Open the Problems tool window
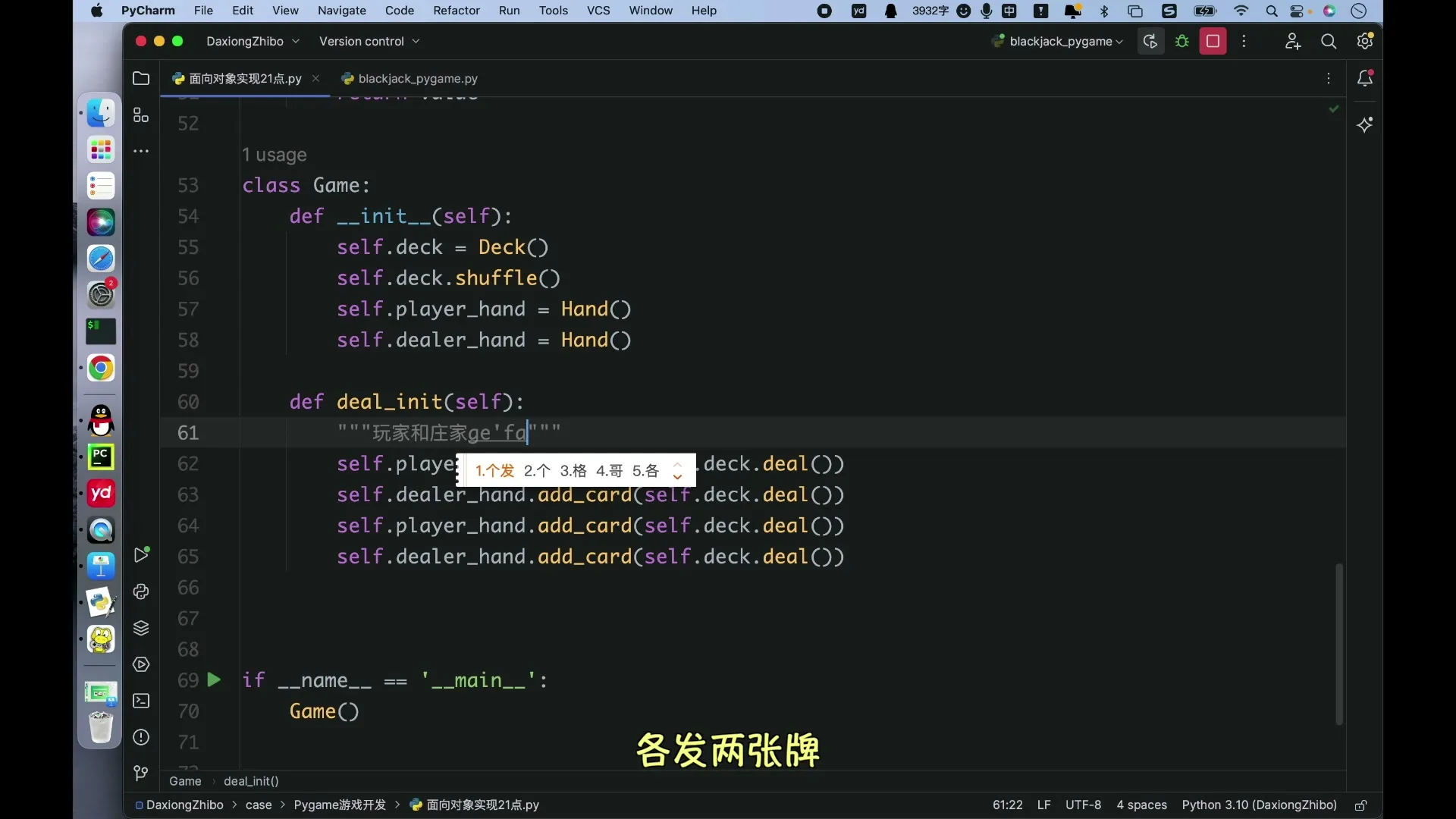 (141, 737)
